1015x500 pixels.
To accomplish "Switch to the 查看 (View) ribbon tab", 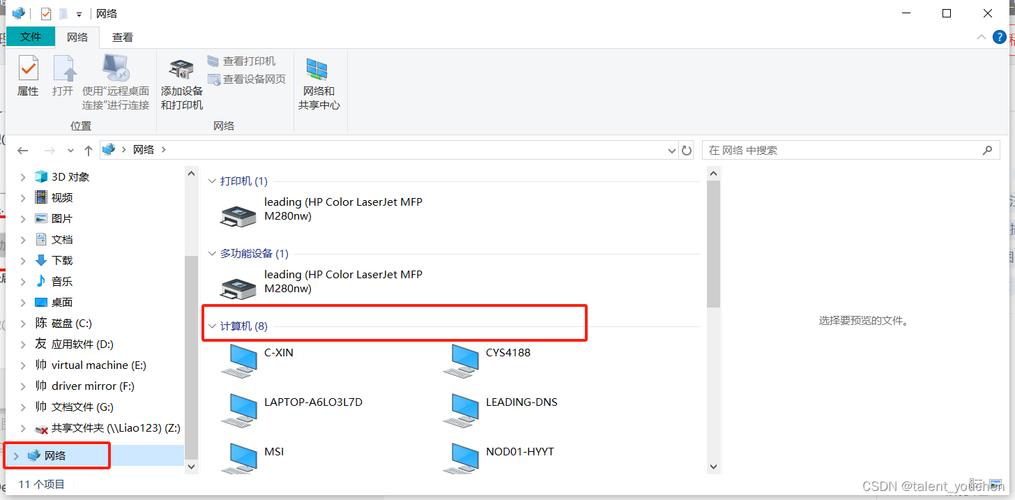I will 122,37.
